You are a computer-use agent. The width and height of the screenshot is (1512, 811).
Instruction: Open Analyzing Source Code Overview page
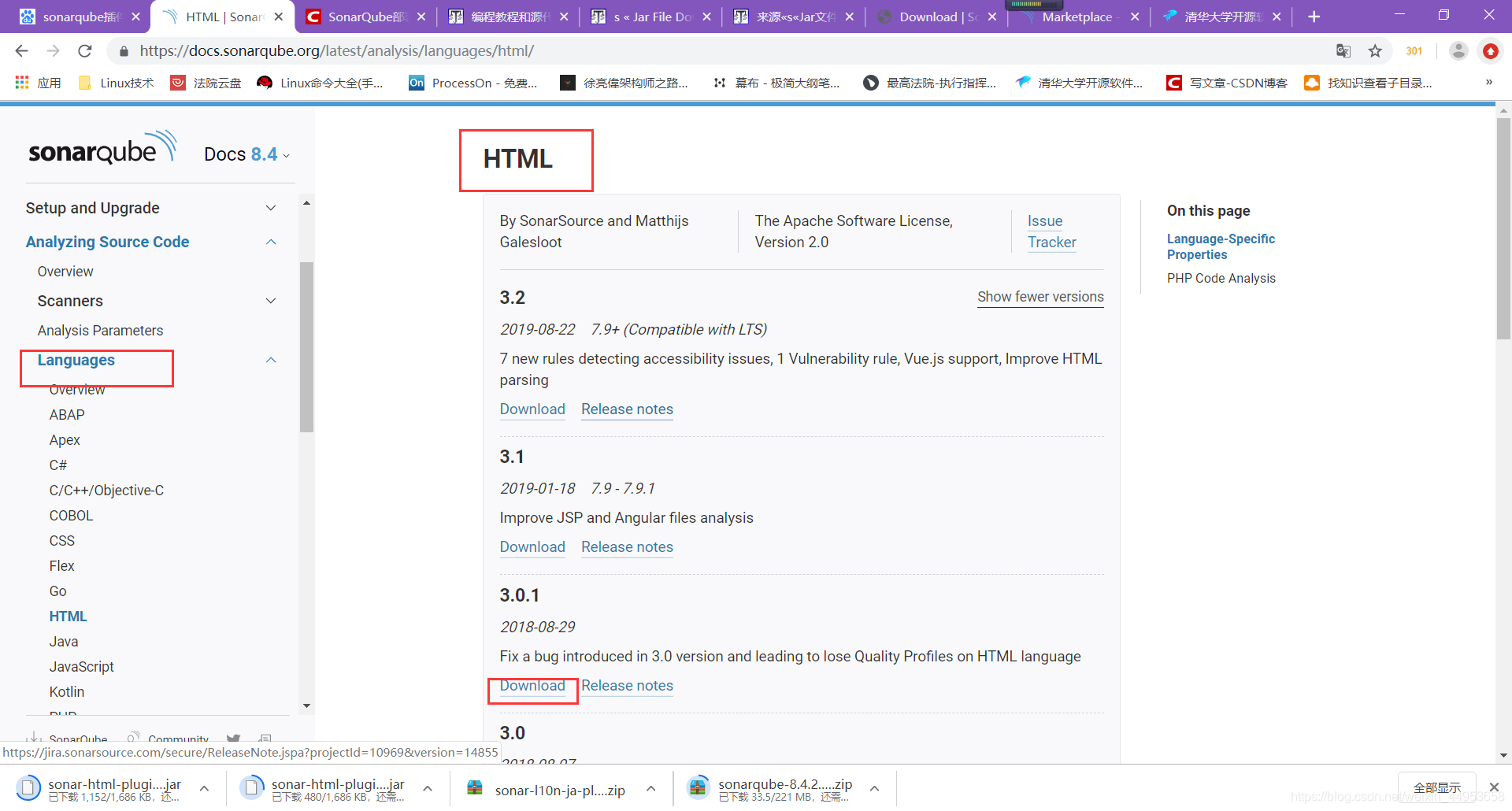(65, 272)
